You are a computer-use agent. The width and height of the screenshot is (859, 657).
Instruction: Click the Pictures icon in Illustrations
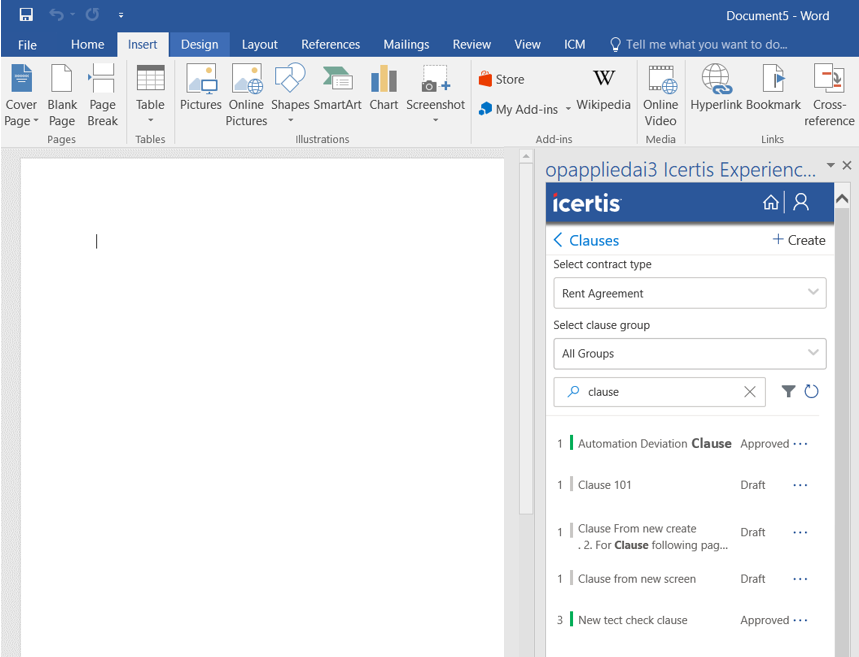tap(200, 88)
